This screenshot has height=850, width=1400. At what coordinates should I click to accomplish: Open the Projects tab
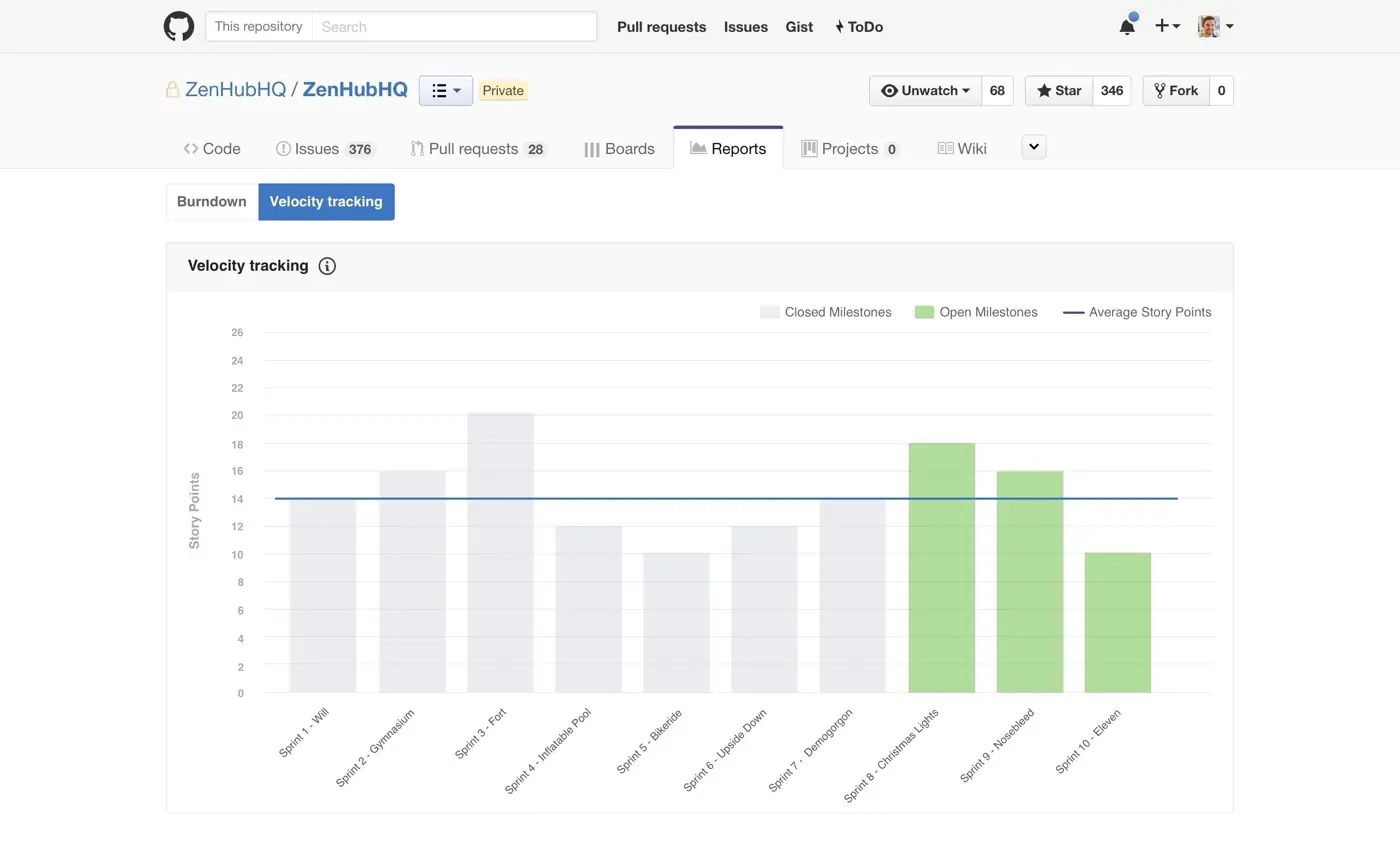[851, 148]
